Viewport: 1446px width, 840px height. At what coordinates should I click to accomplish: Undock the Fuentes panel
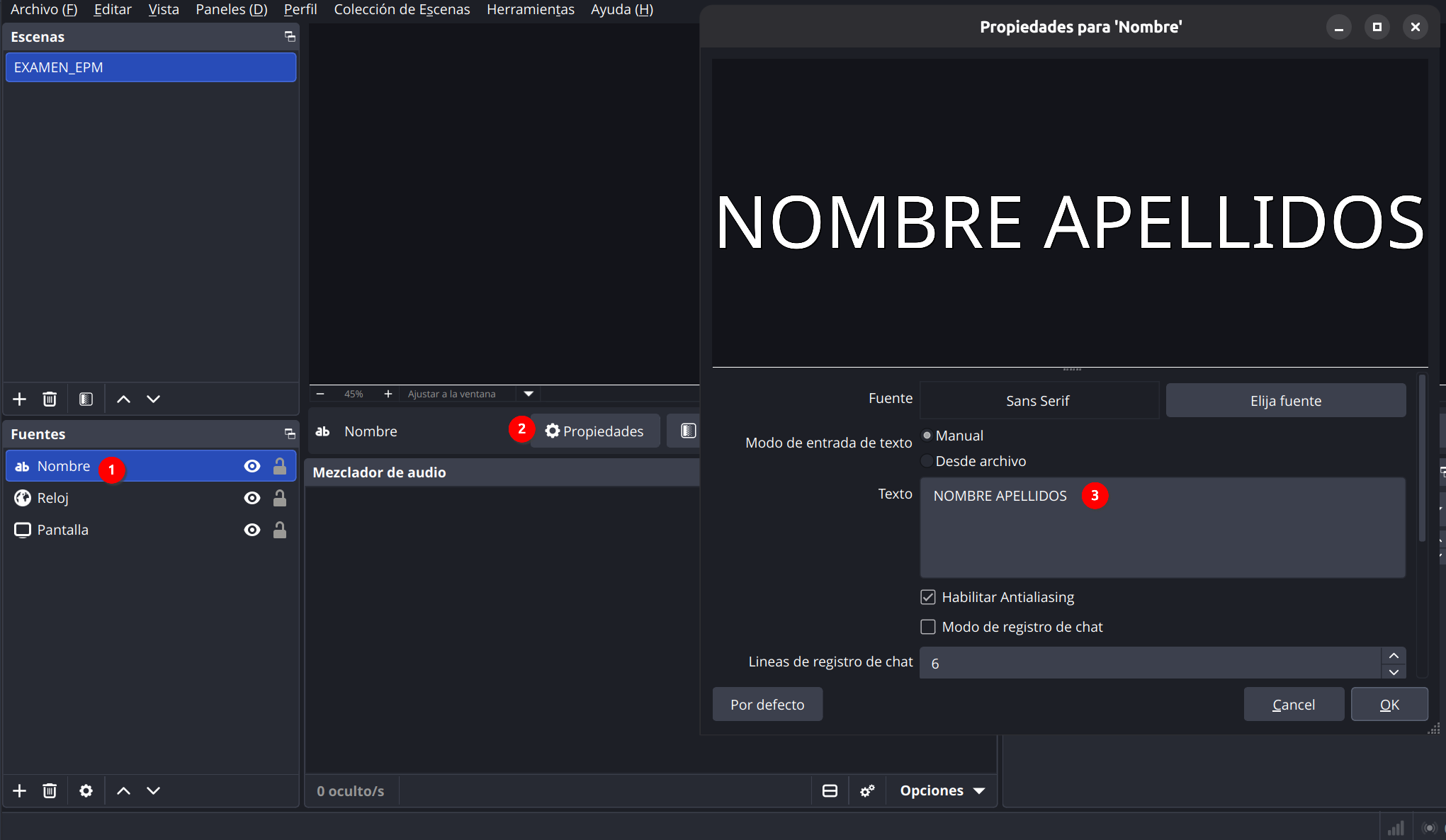[290, 433]
